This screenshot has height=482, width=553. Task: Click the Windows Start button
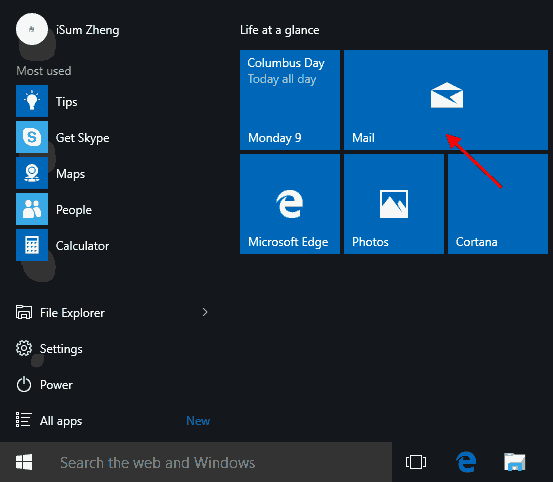[x=24, y=462]
